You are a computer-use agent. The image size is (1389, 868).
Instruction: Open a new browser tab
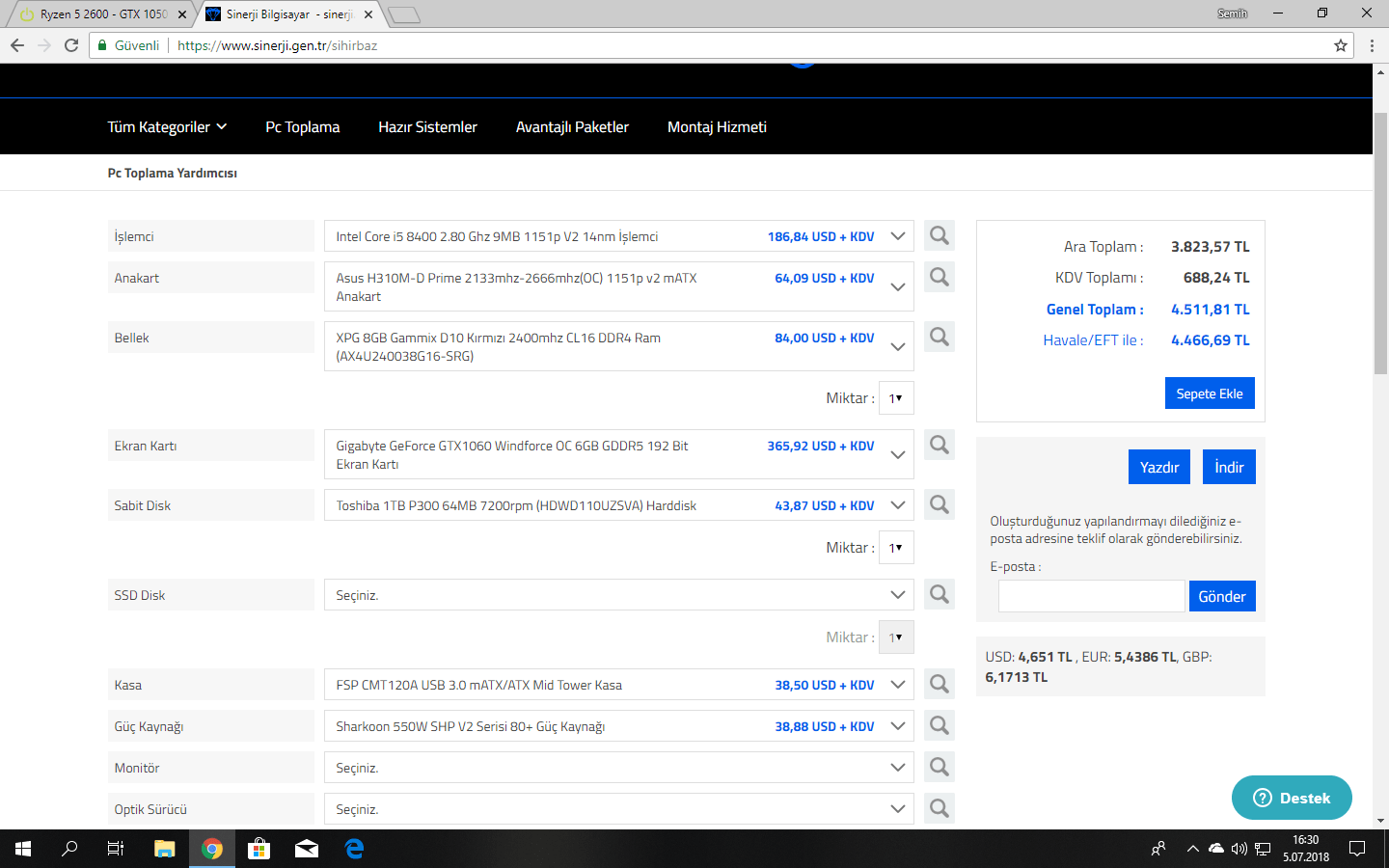click(404, 14)
